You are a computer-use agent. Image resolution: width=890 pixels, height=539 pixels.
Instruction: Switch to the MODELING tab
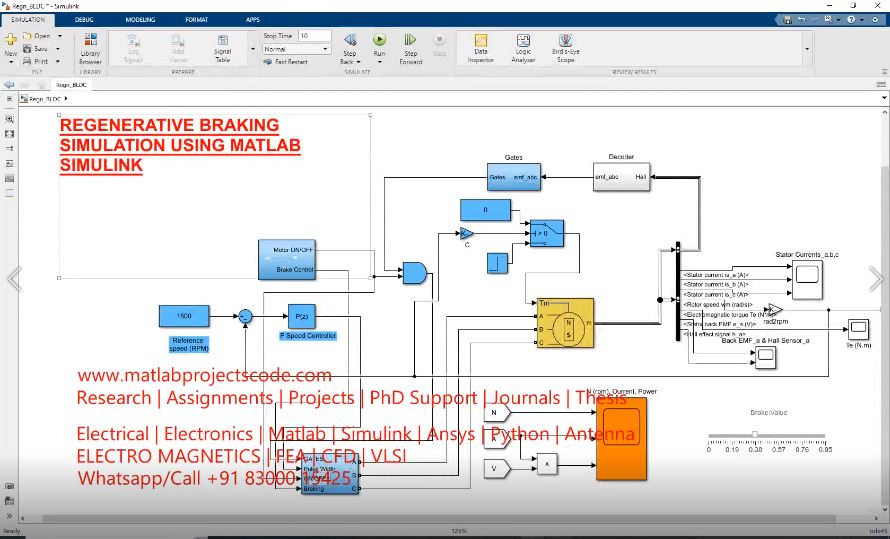point(140,19)
